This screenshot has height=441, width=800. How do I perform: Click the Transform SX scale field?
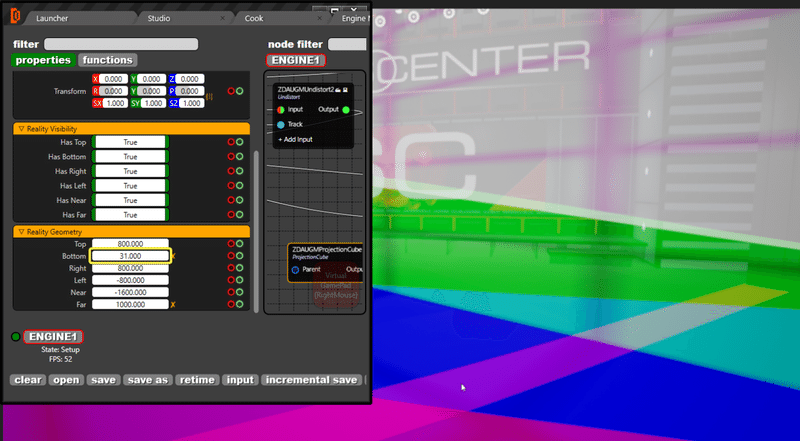(115, 103)
